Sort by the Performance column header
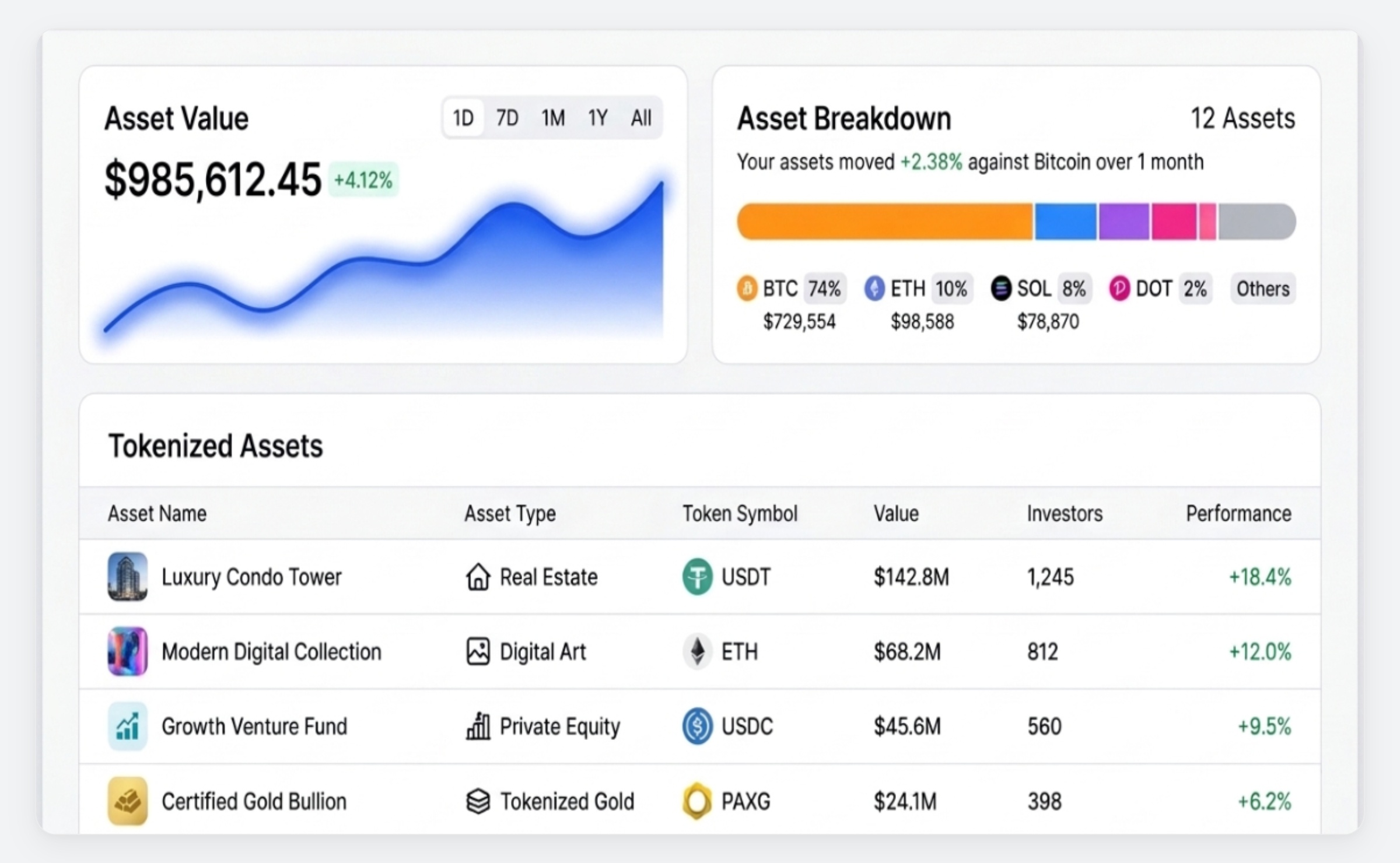 pos(1238,514)
